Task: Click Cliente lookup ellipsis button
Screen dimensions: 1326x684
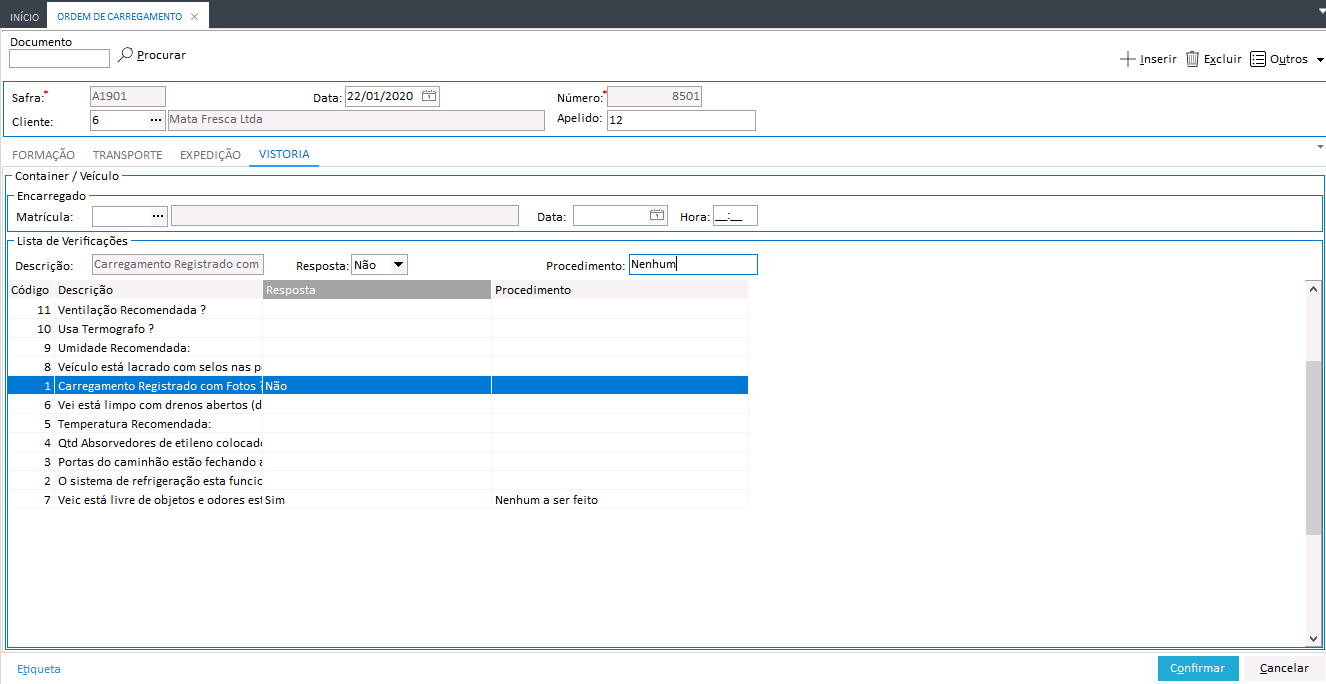Action: pos(155,120)
